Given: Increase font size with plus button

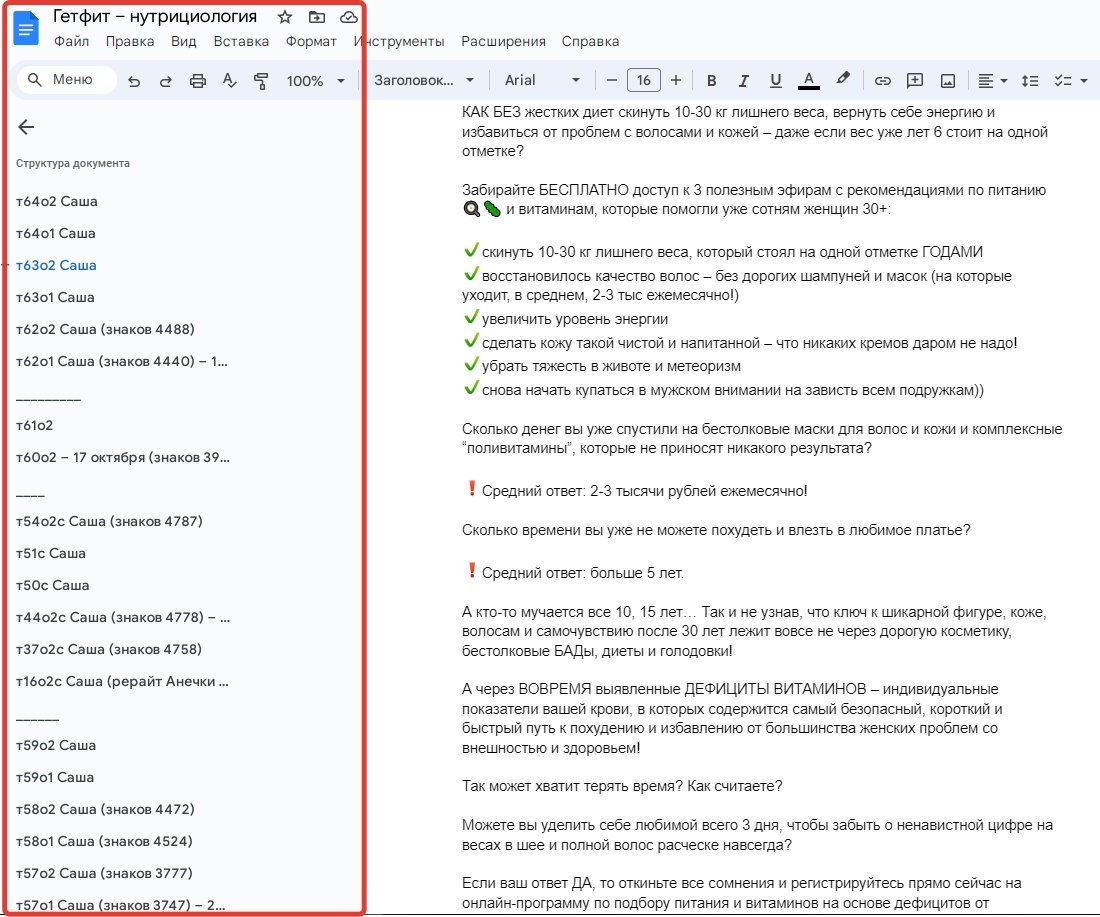Looking at the screenshot, I should click(676, 81).
